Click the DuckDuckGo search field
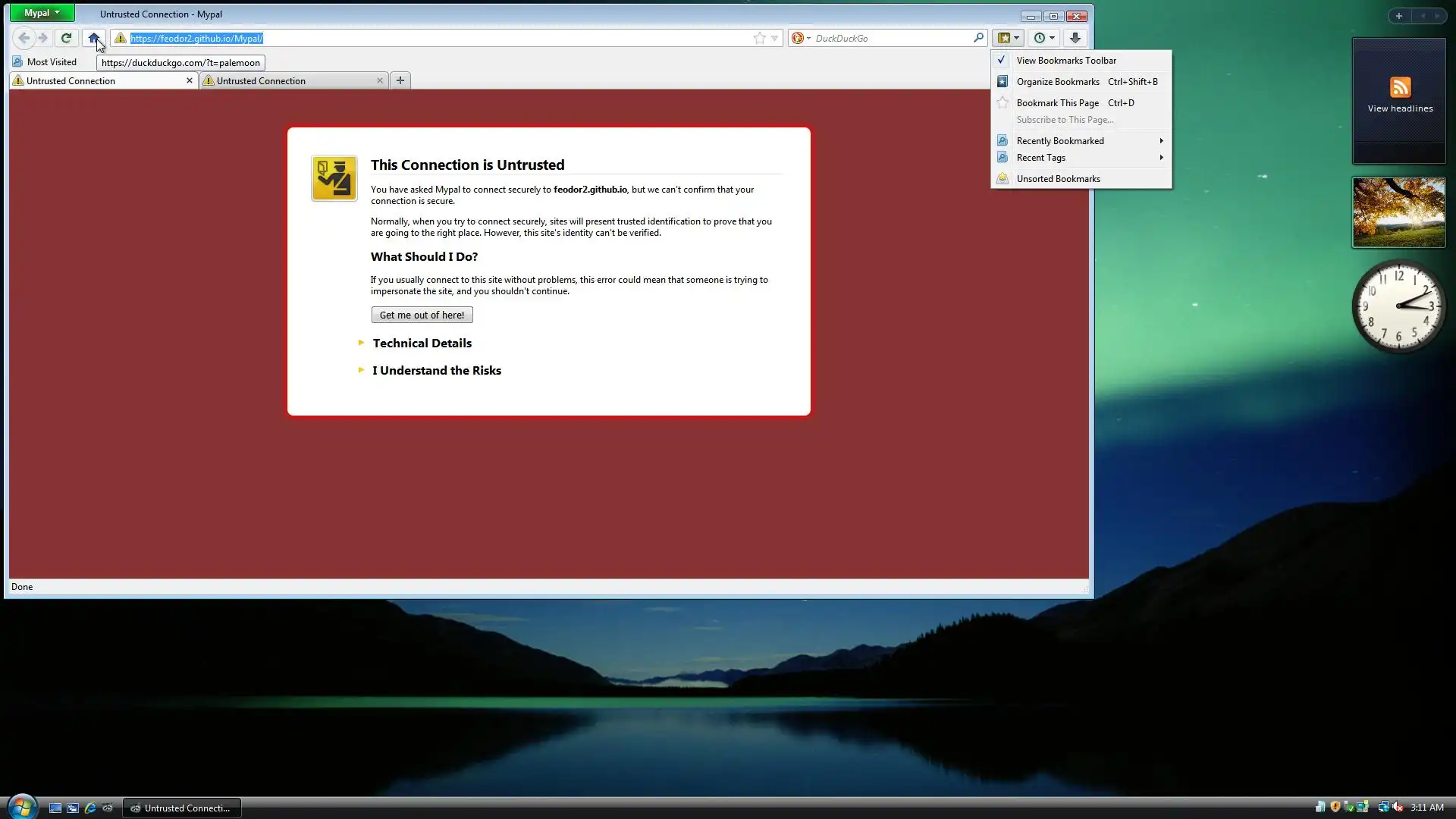This screenshot has width=1456, height=819. pos(891,38)
